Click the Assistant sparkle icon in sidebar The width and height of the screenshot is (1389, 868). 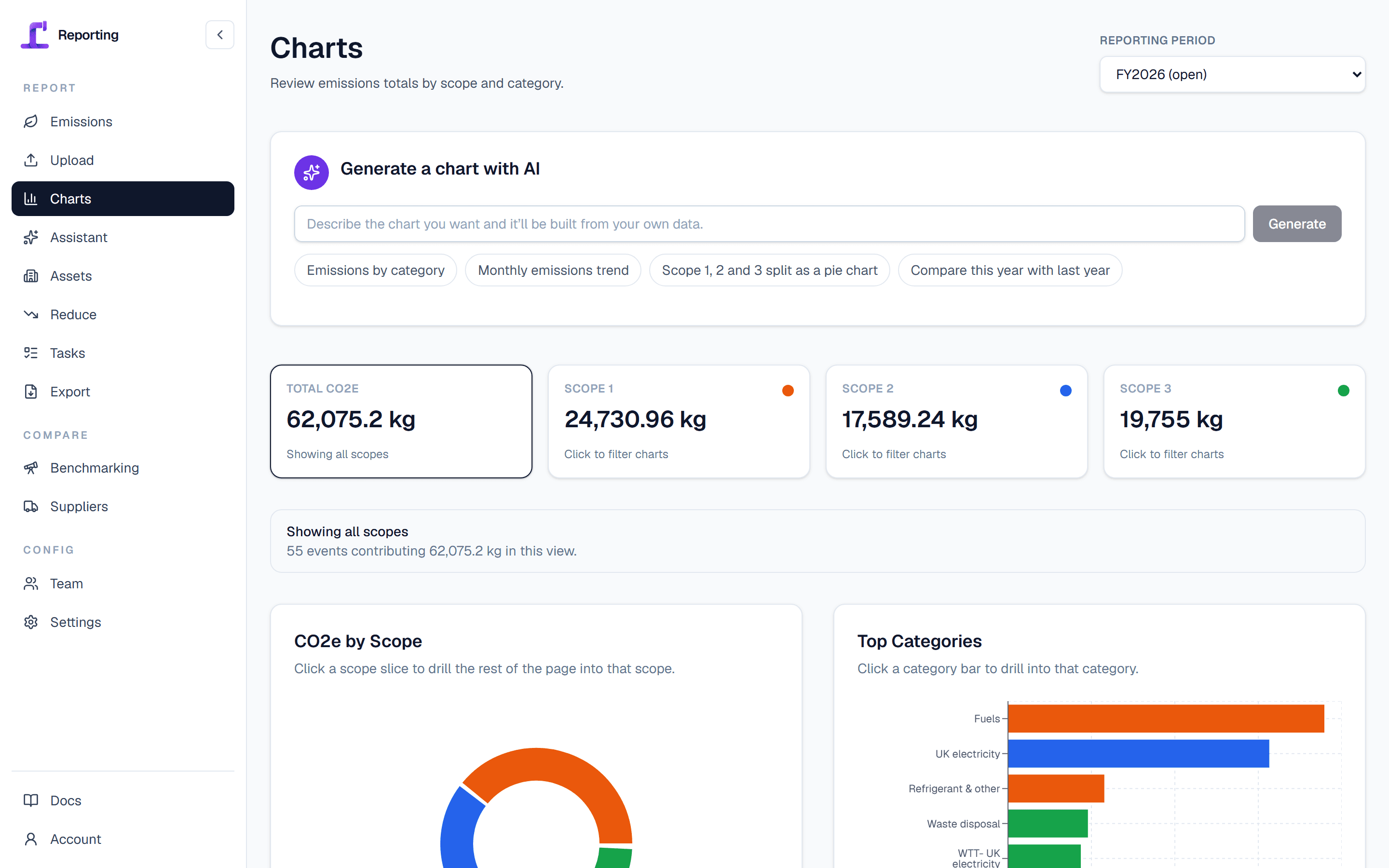31,237
